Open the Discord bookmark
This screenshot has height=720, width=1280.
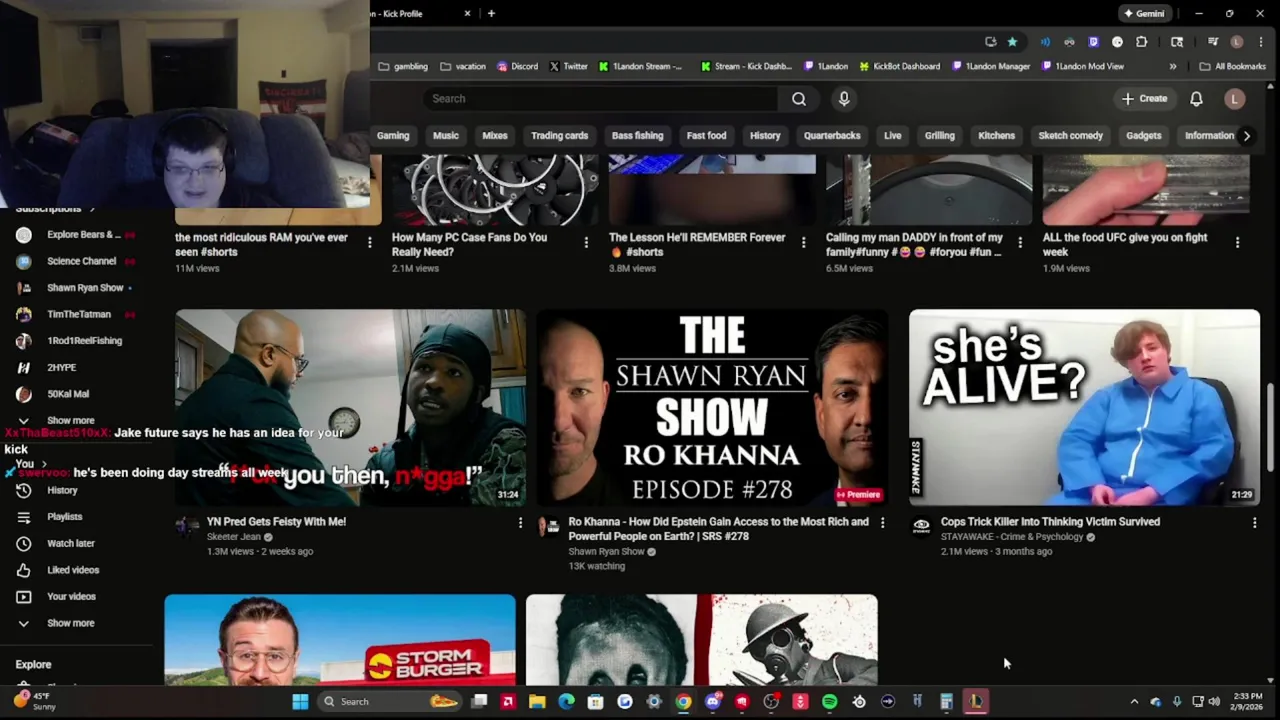click(517, 67)
